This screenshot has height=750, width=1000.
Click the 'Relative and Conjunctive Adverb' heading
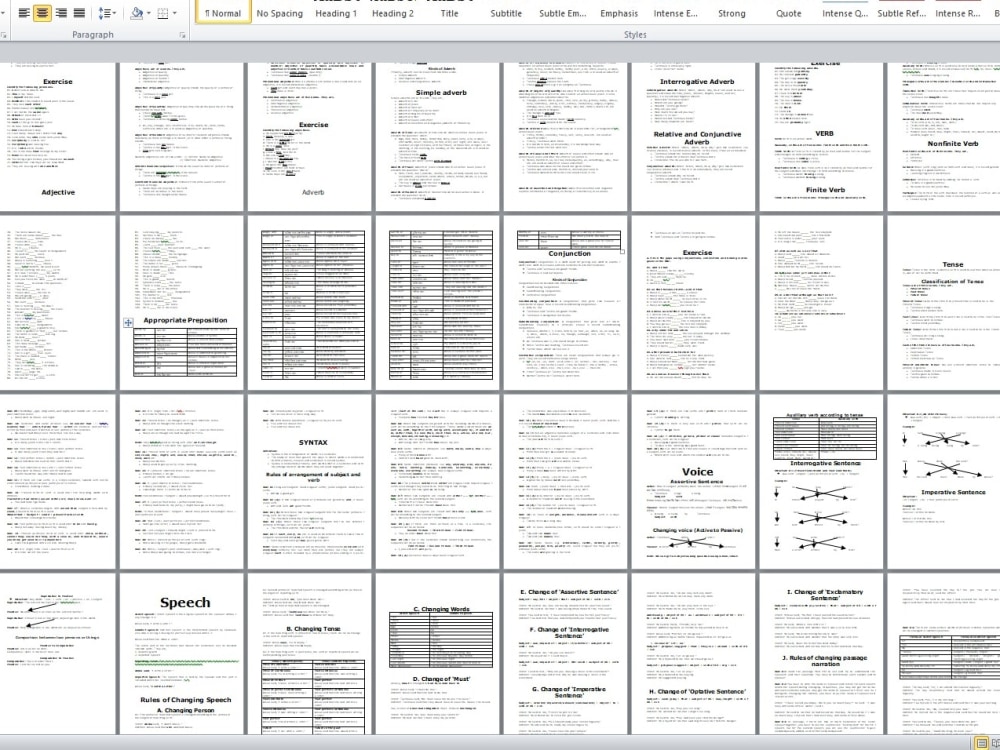pos(697,138)
